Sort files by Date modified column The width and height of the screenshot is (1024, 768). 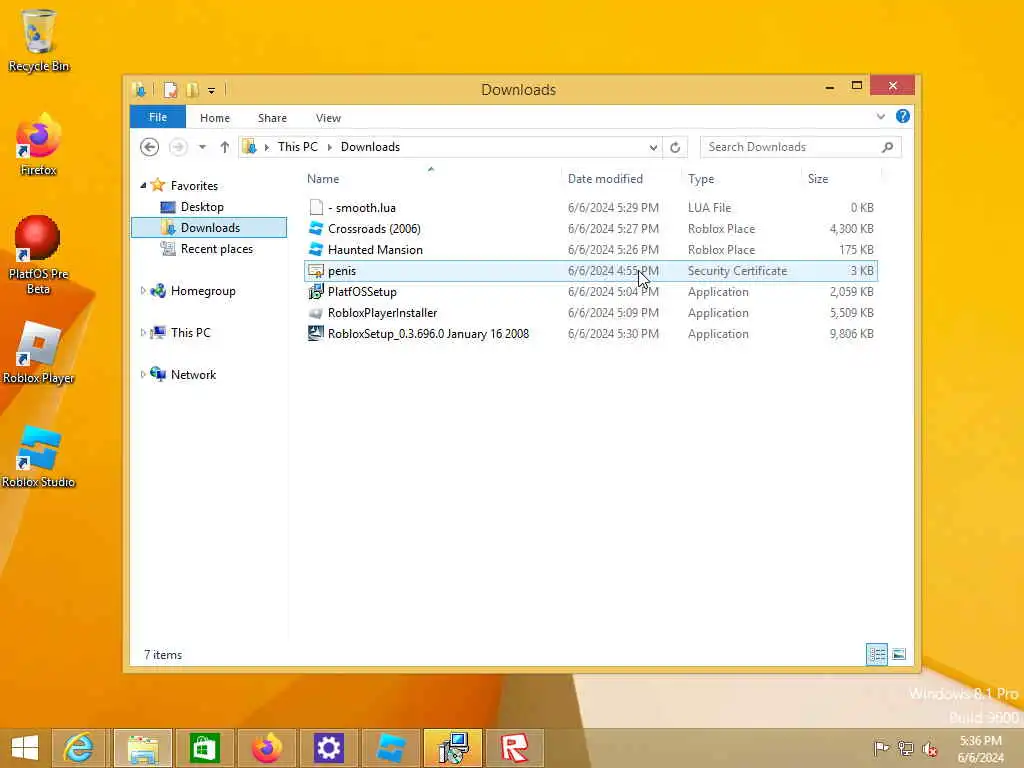click(620, 178)
